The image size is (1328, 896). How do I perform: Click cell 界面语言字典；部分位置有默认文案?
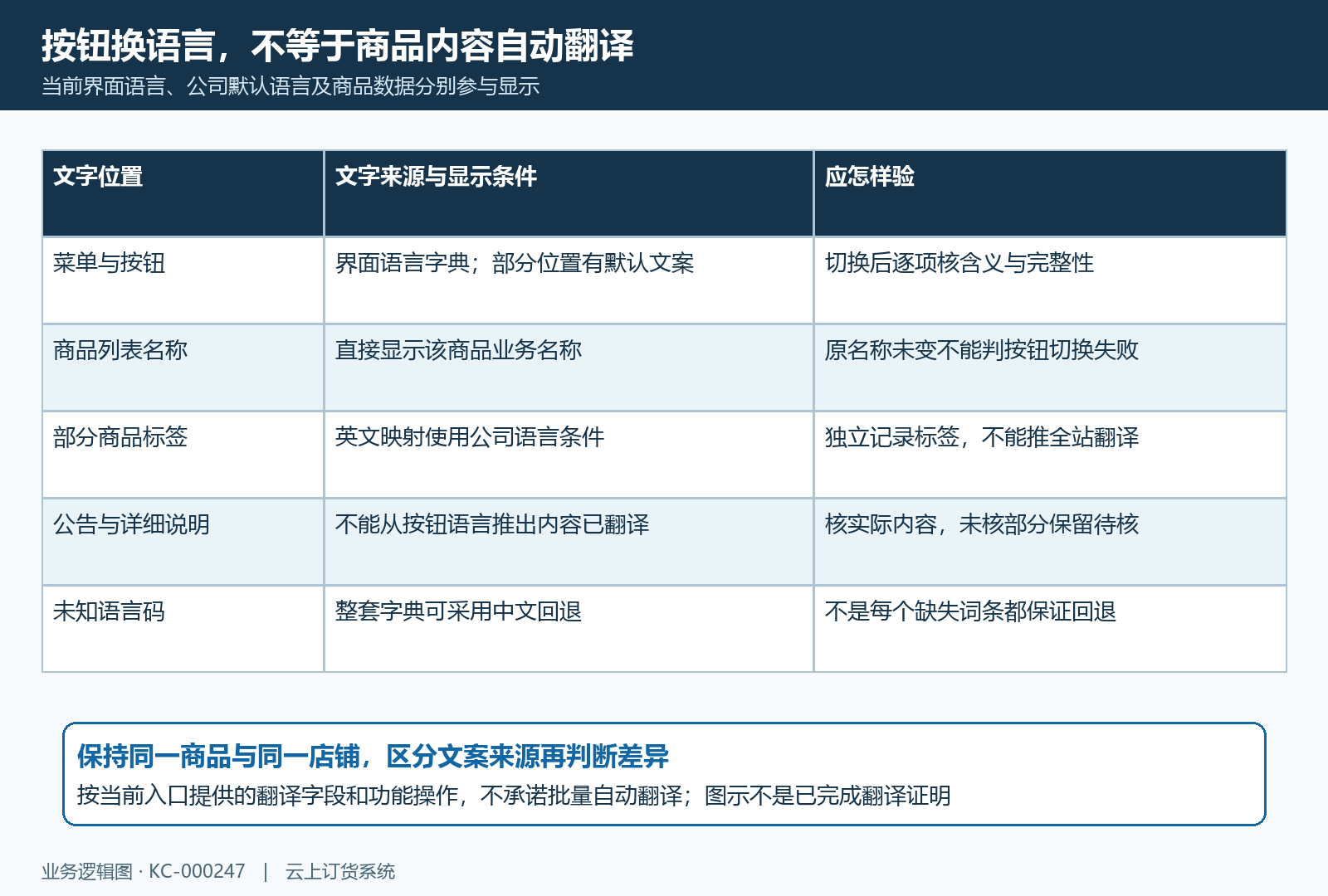pos(569,280)
